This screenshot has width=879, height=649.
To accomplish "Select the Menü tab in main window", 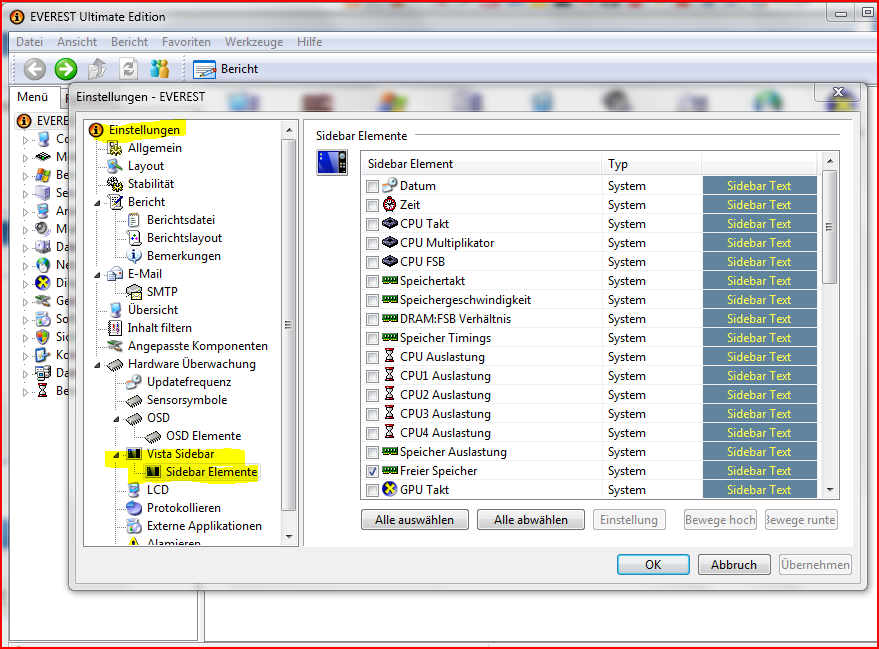I will coord(33,97).
